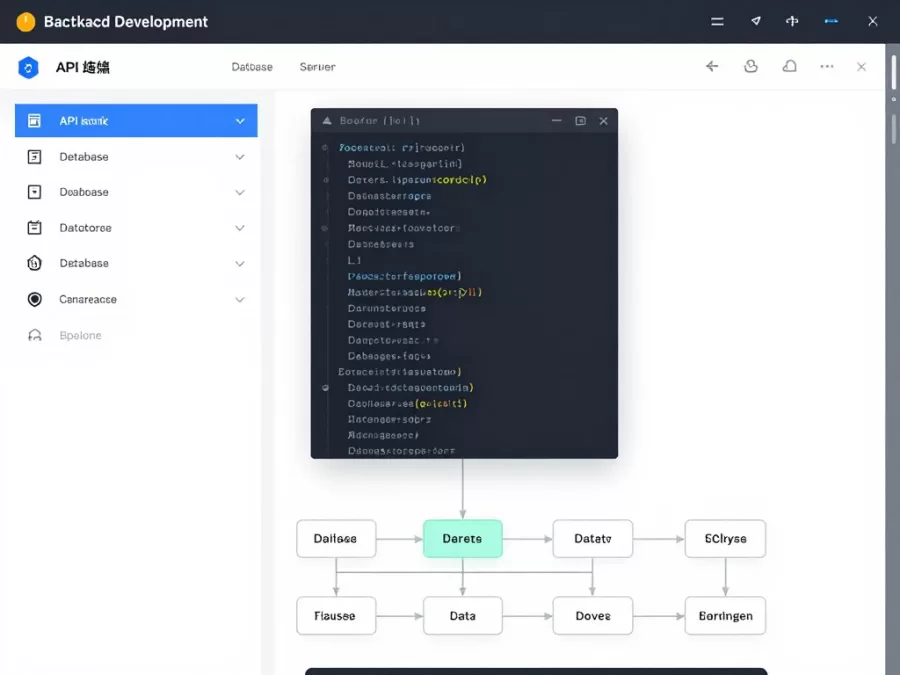The image size is (900, 675).
Task: Close the API panel with toolbar X
Action: (862, 67)
